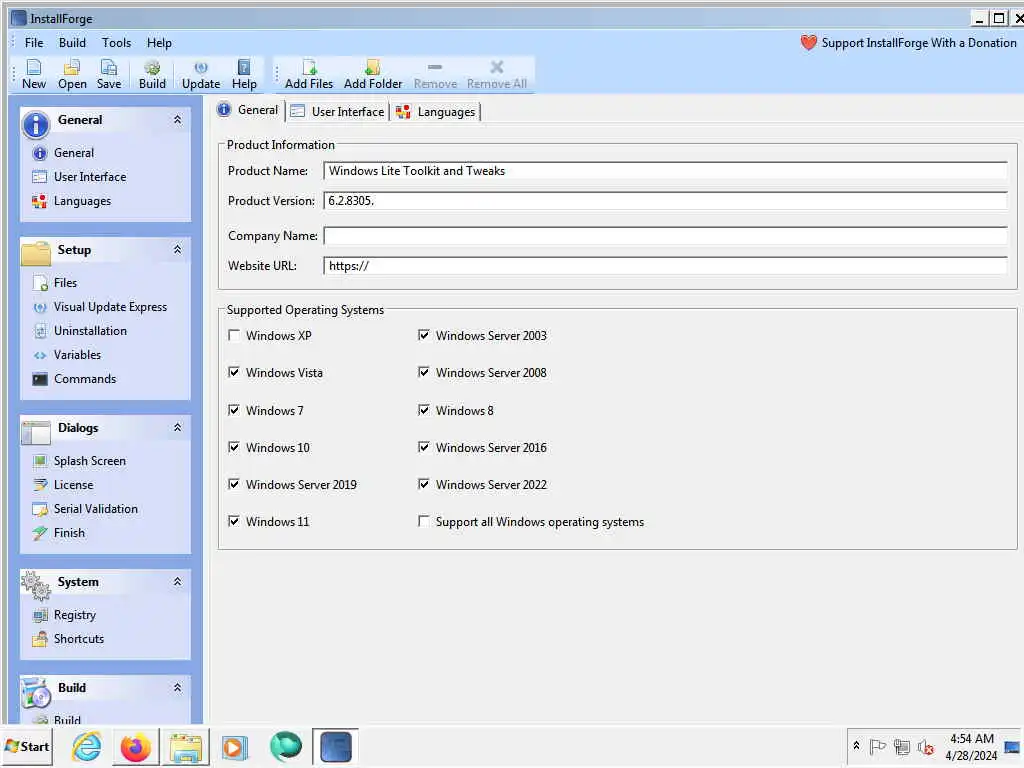1024x768 pixels.
Task: Open a project with the Open toolbar icon
Action: 72,74
